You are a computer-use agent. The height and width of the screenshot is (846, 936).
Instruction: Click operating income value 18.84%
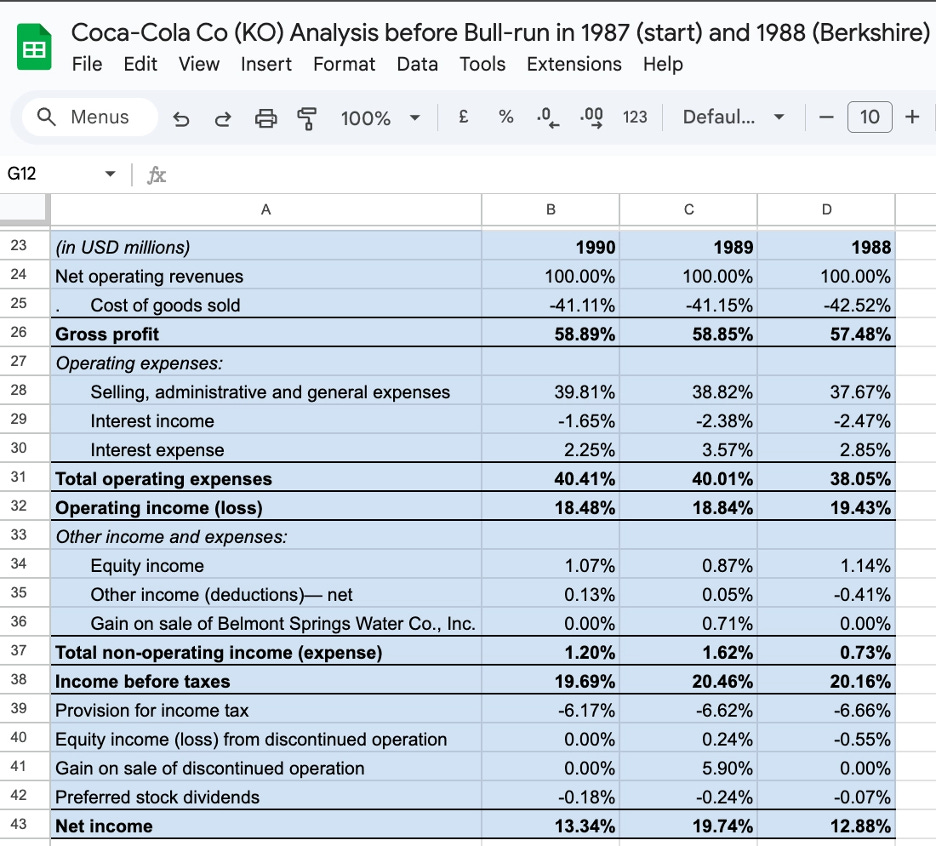coord(688,506)
